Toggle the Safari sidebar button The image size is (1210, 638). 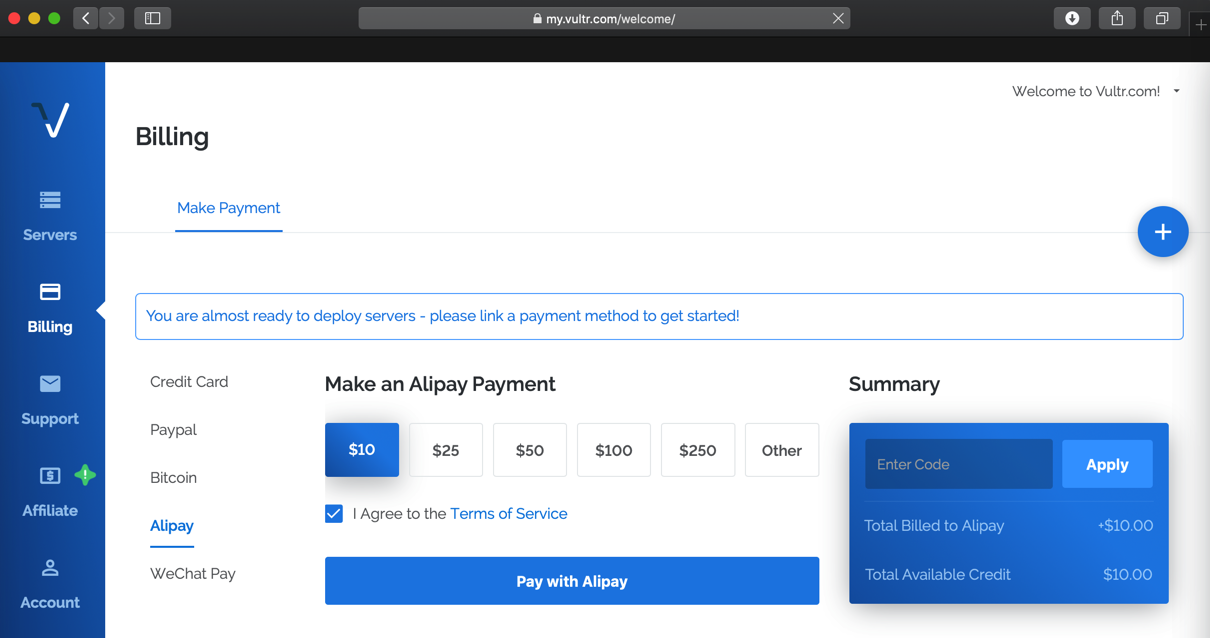point(153,18)
